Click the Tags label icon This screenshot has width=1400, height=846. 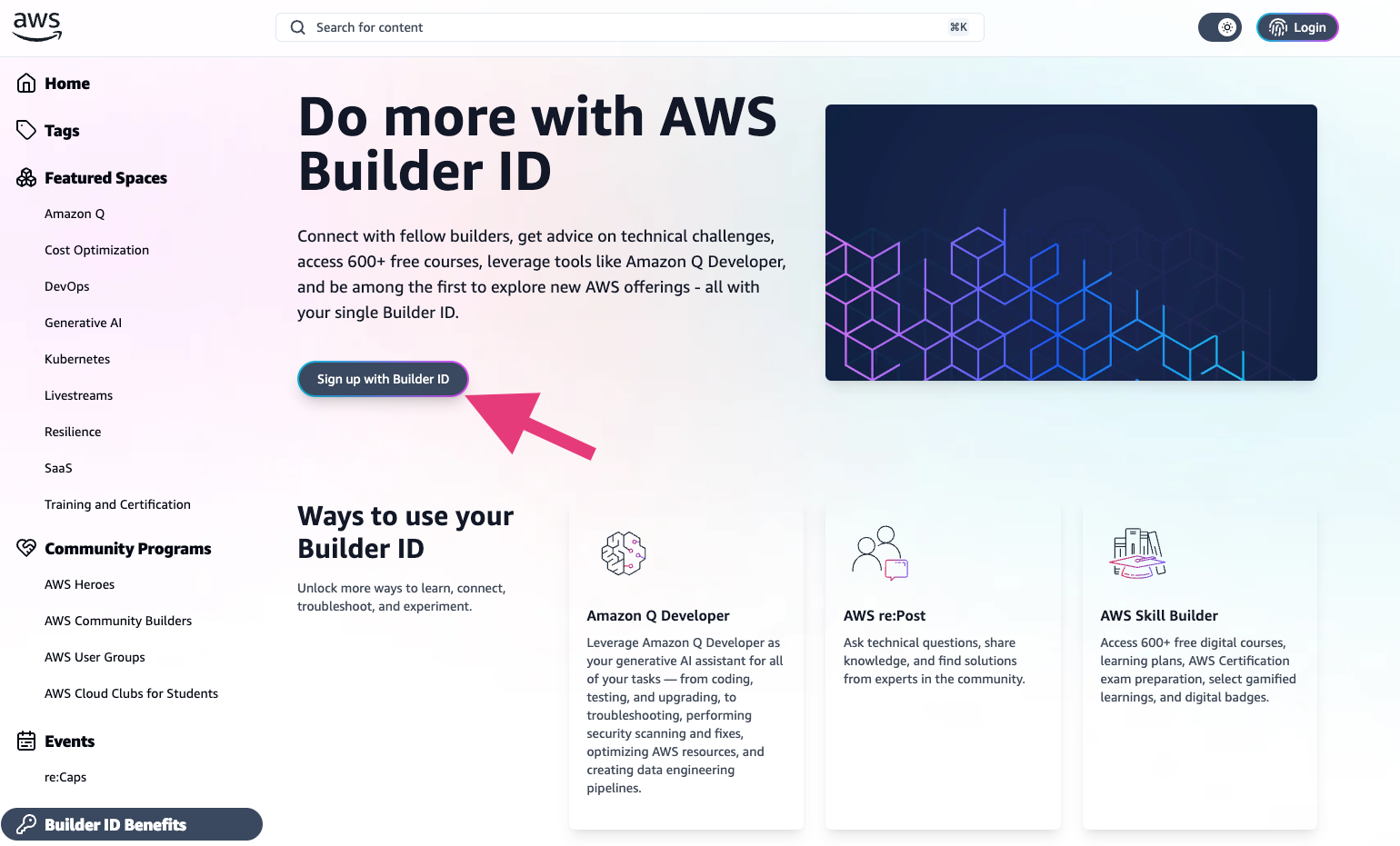pos(26,130)
